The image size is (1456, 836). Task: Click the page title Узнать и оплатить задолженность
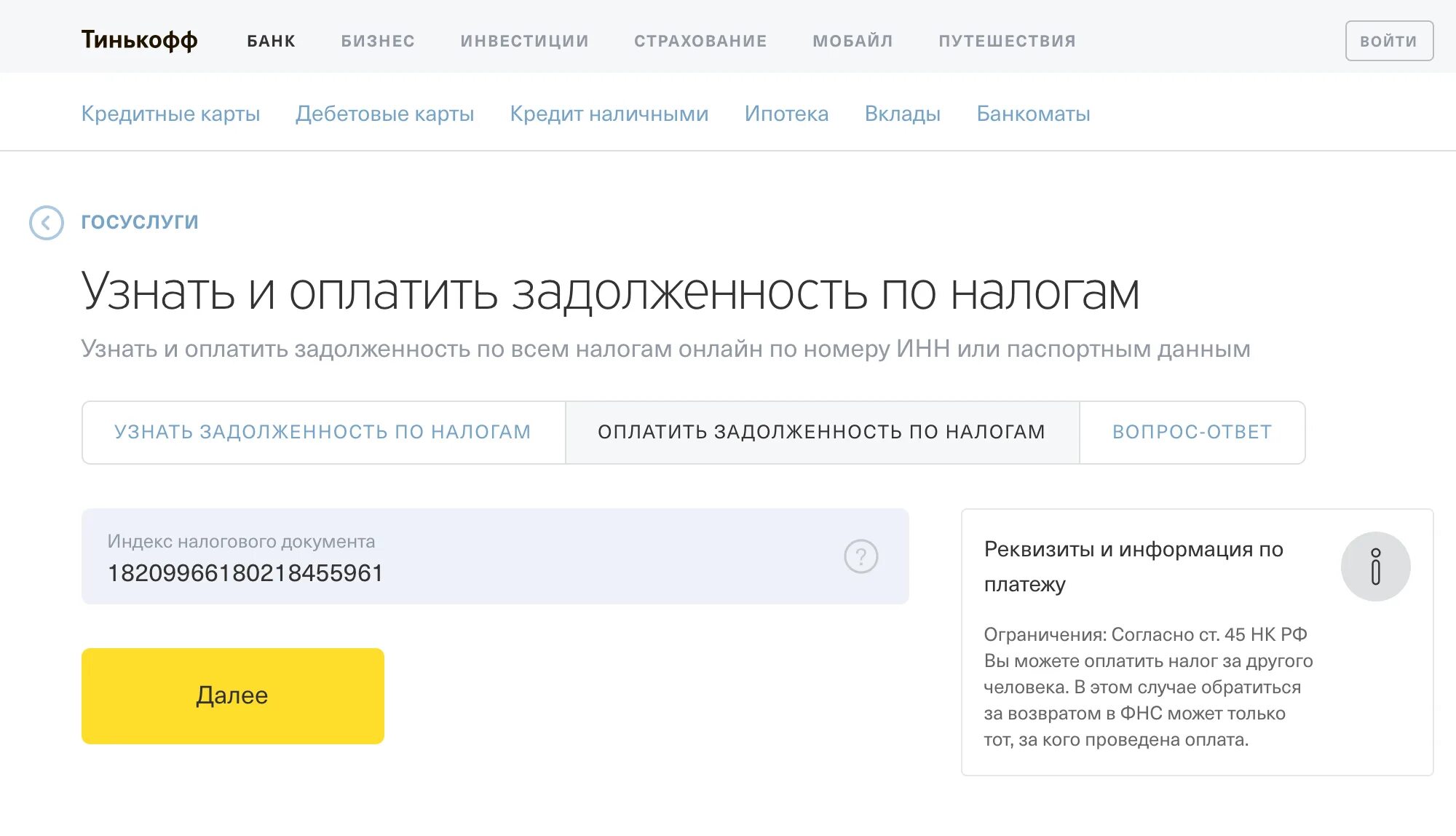pyautogui.click(x=610, y=291)
